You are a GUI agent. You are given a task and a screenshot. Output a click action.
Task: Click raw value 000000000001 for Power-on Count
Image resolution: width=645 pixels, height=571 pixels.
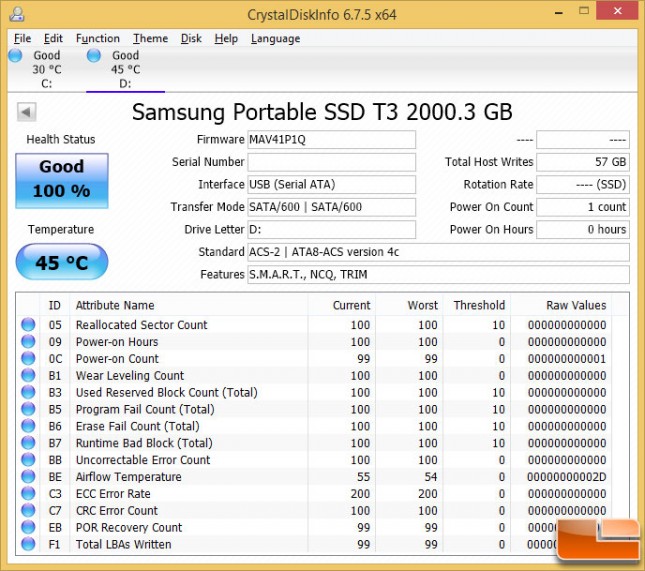click(567, 359)
